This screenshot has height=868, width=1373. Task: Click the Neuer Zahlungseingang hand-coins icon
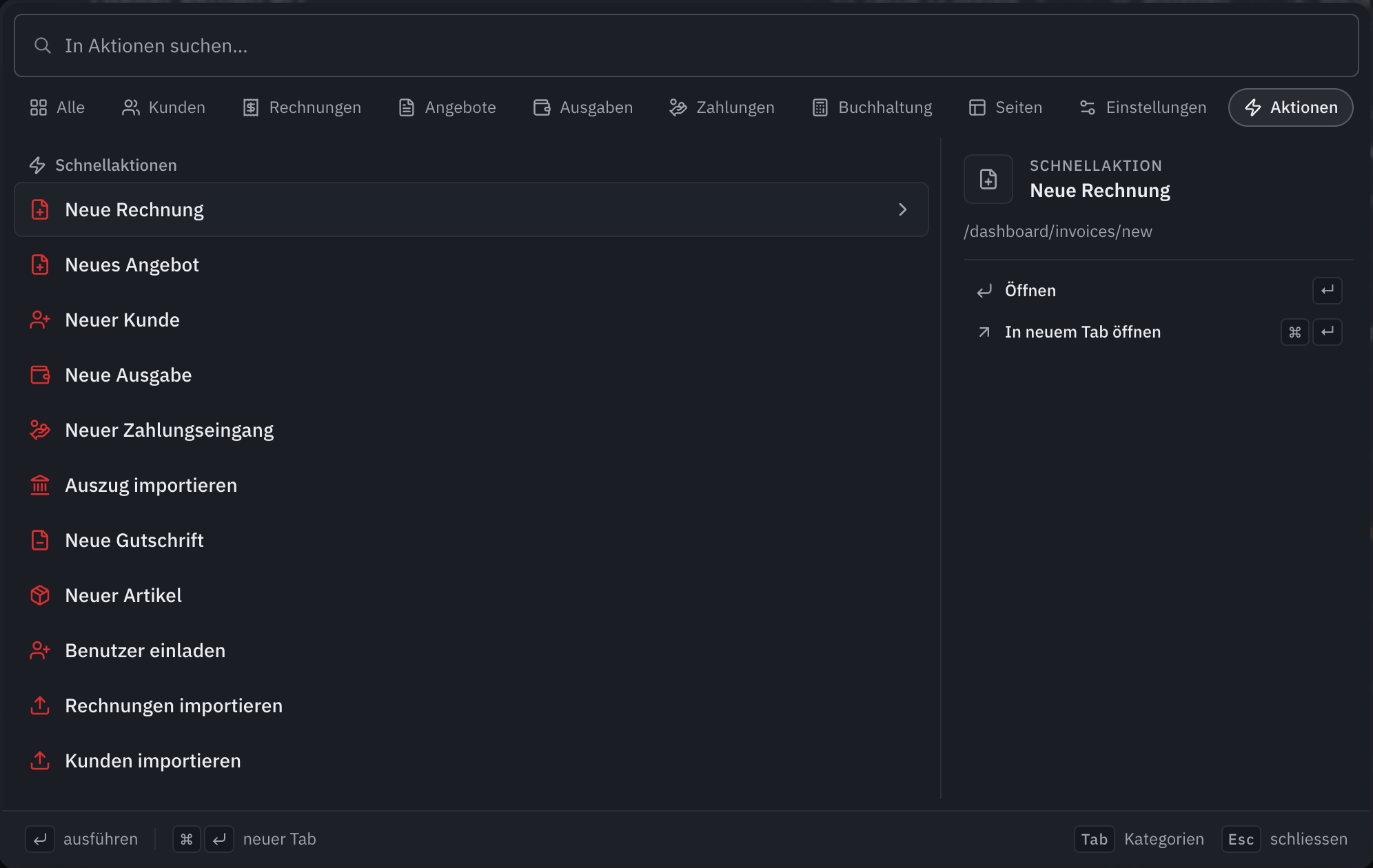pos(40,430)
